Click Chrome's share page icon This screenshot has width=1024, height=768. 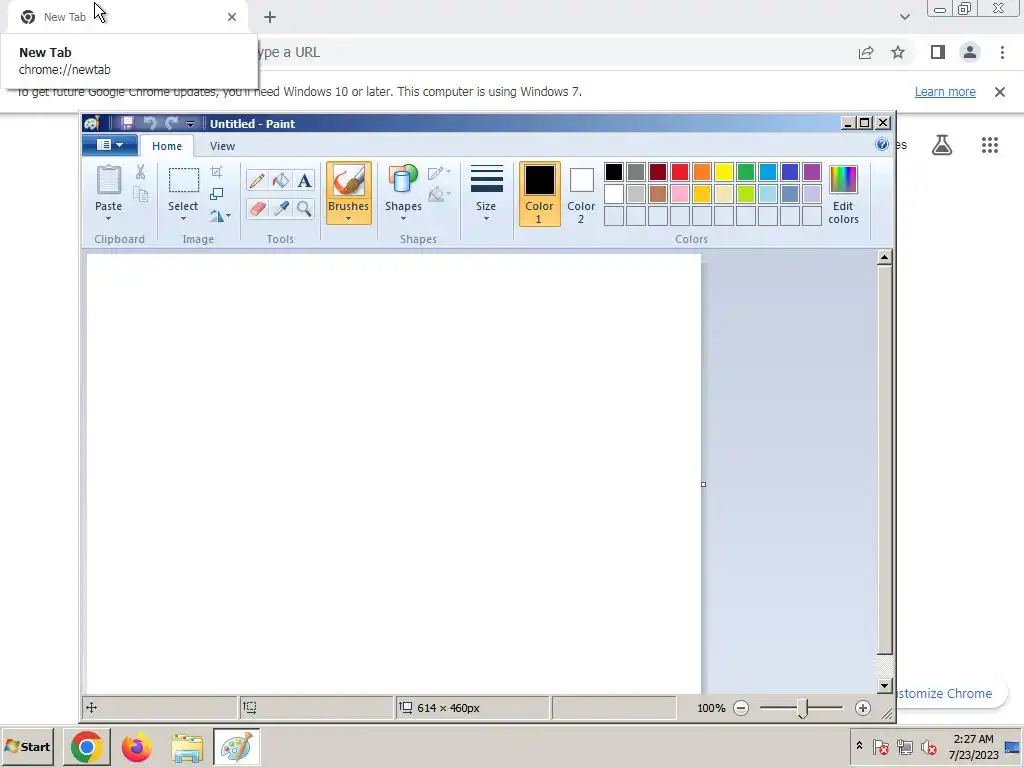point(866,52)
